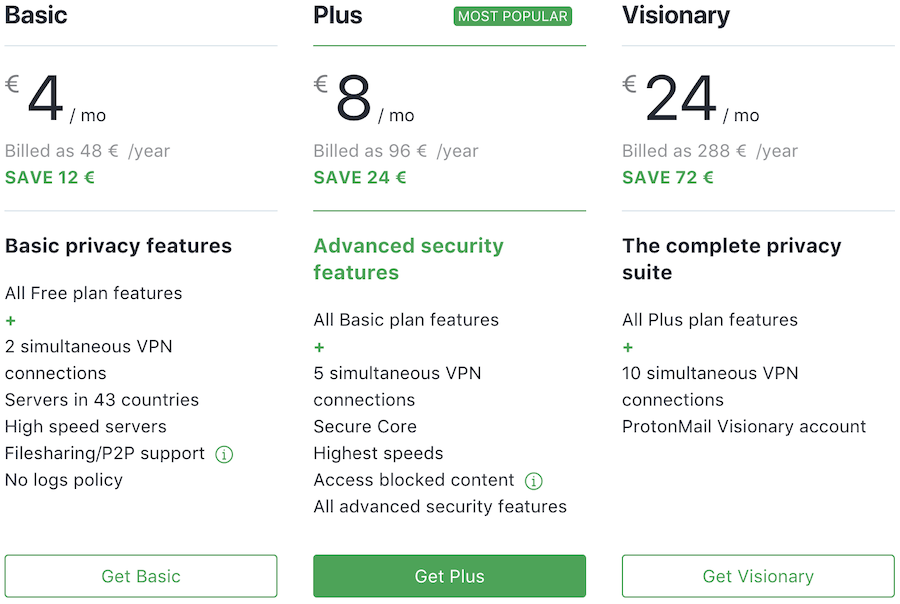Select the Get Basic button
Image resolution: width=900 pixels, height=604 pixels.
point(141,576)
